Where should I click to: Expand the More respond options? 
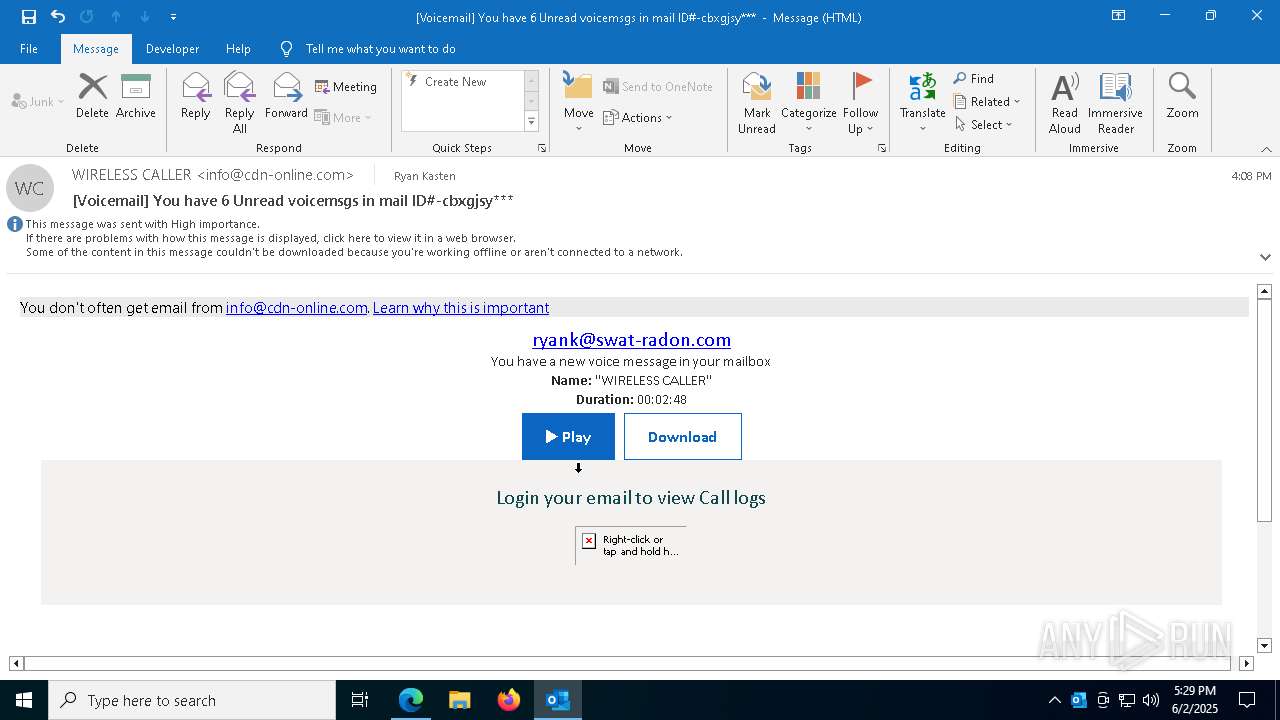pyautogui.click(x=343, y=117)
